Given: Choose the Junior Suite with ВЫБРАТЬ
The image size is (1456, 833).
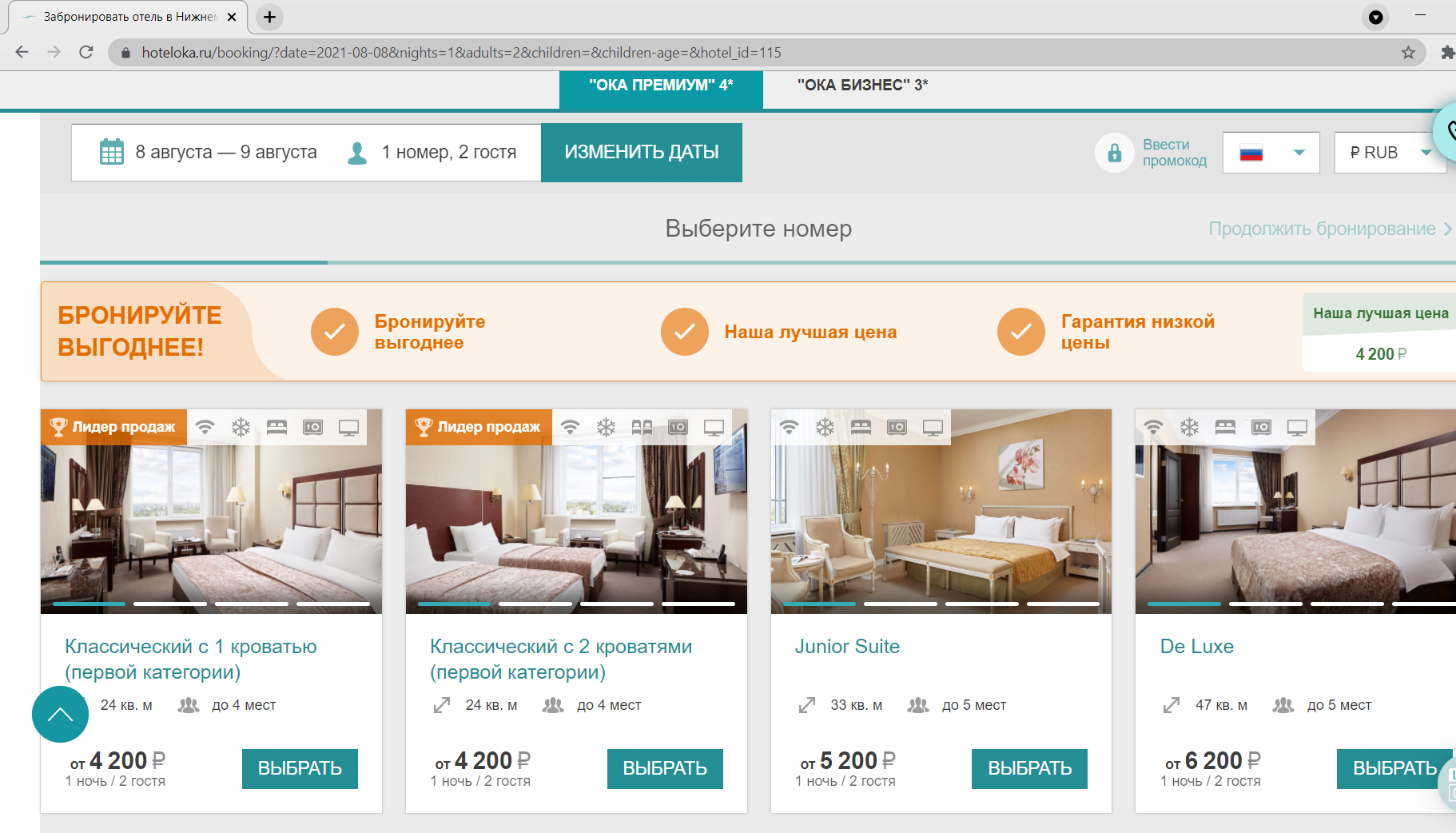Looking at the screenshot, I should pos(1029,768).
